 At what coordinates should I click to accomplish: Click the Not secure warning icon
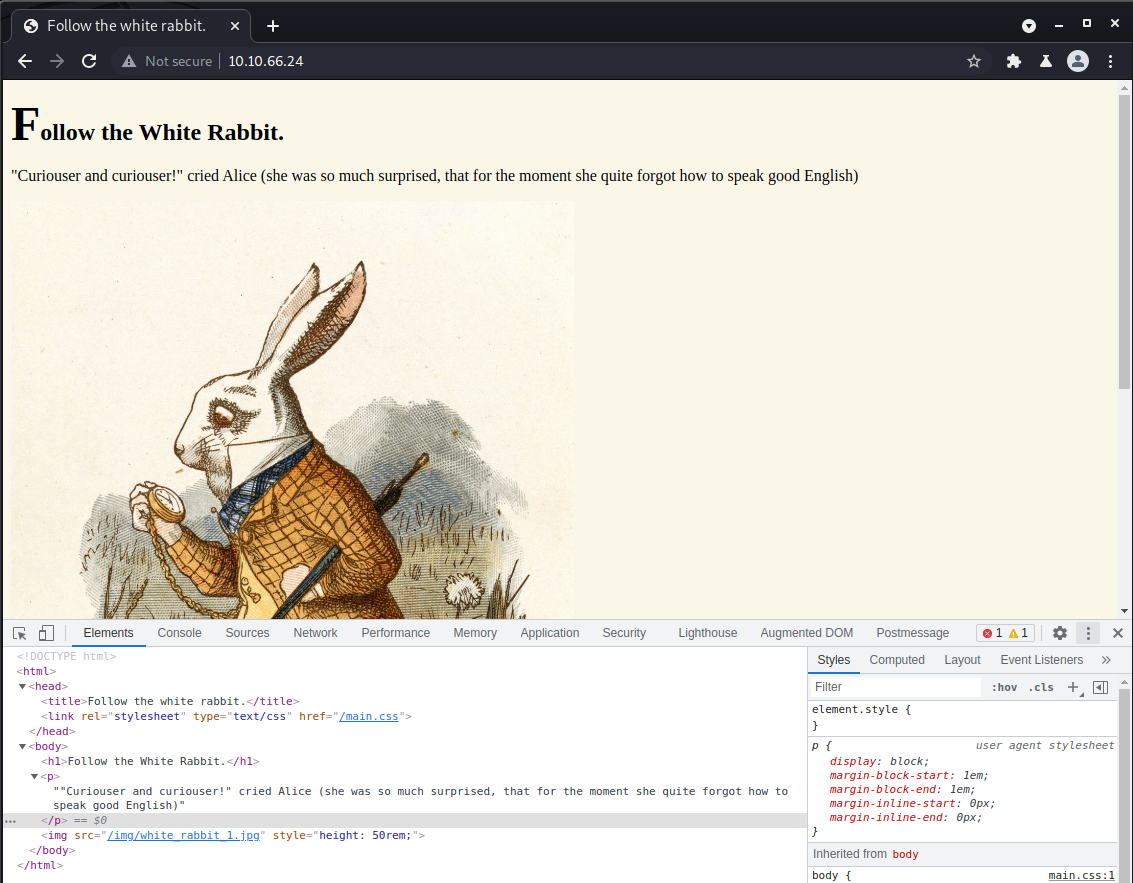click(129, 61)
